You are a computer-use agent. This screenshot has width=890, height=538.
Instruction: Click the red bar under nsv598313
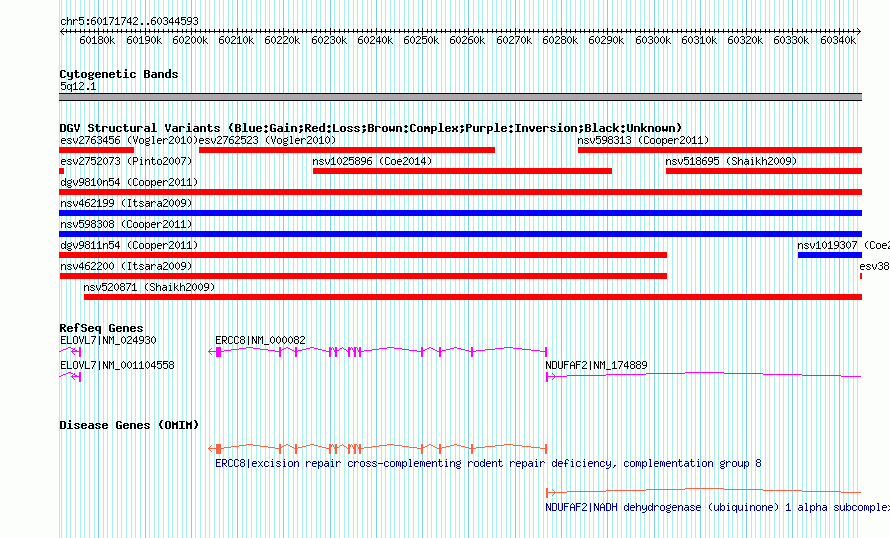pos(720,150)
